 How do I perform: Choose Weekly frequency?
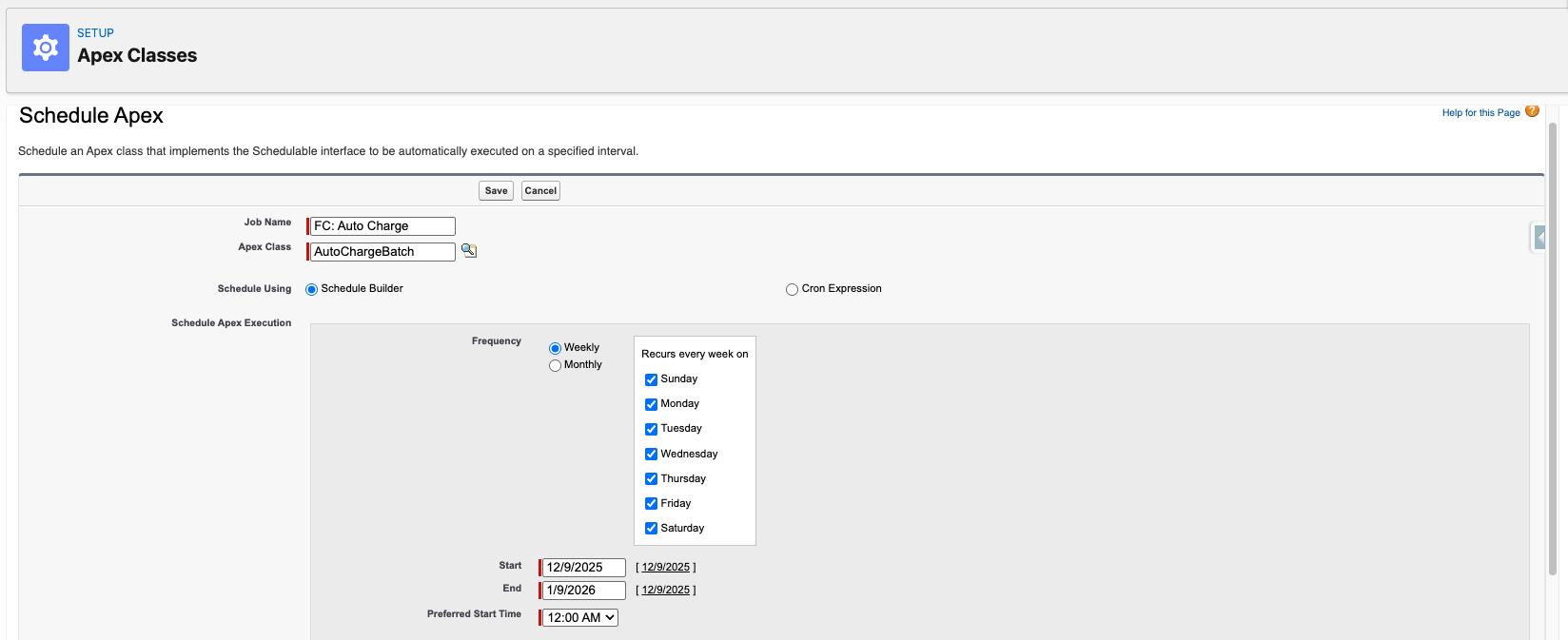pos(555,349)
